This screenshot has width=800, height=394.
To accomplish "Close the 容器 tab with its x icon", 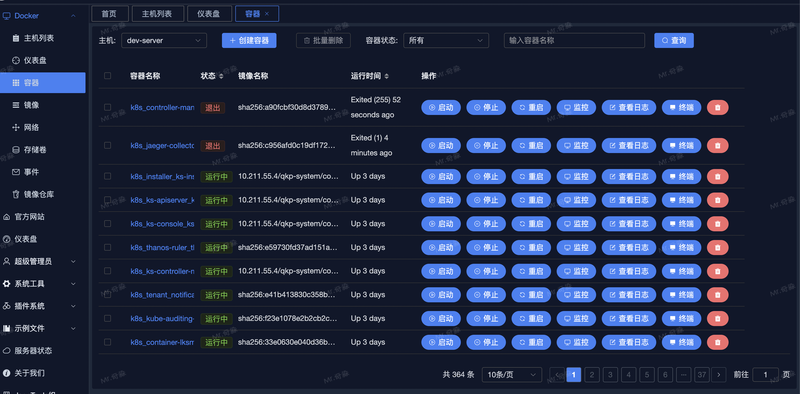I will (x=267, y=14).
